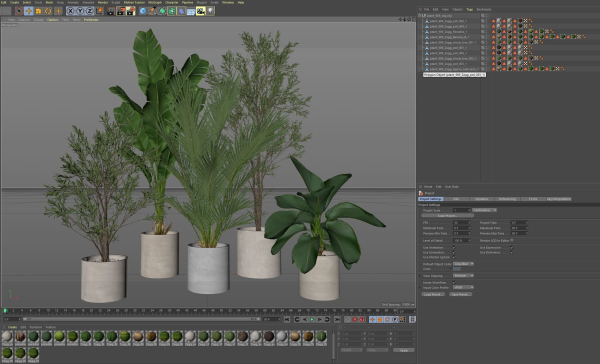Screen dimensions: 600x364
Task: Open the array modeling objects icon
Action: [x=172, y=11]
